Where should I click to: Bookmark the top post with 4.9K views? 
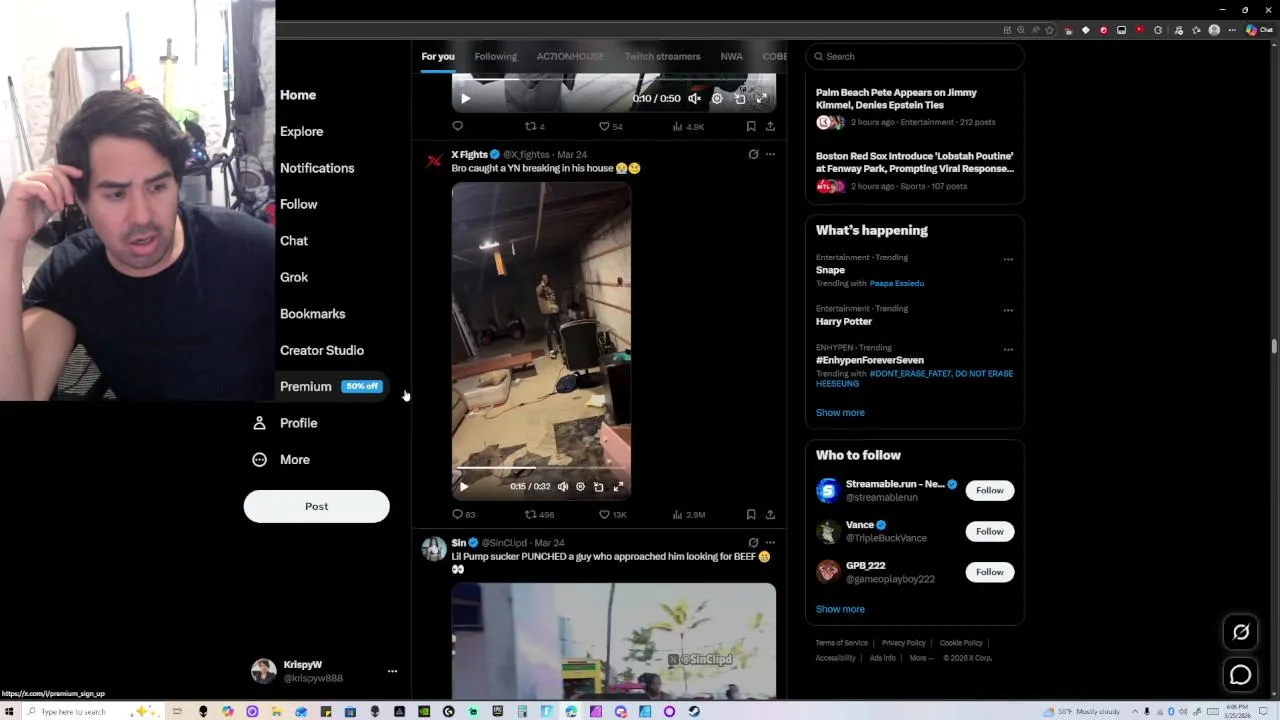[751, 126]
